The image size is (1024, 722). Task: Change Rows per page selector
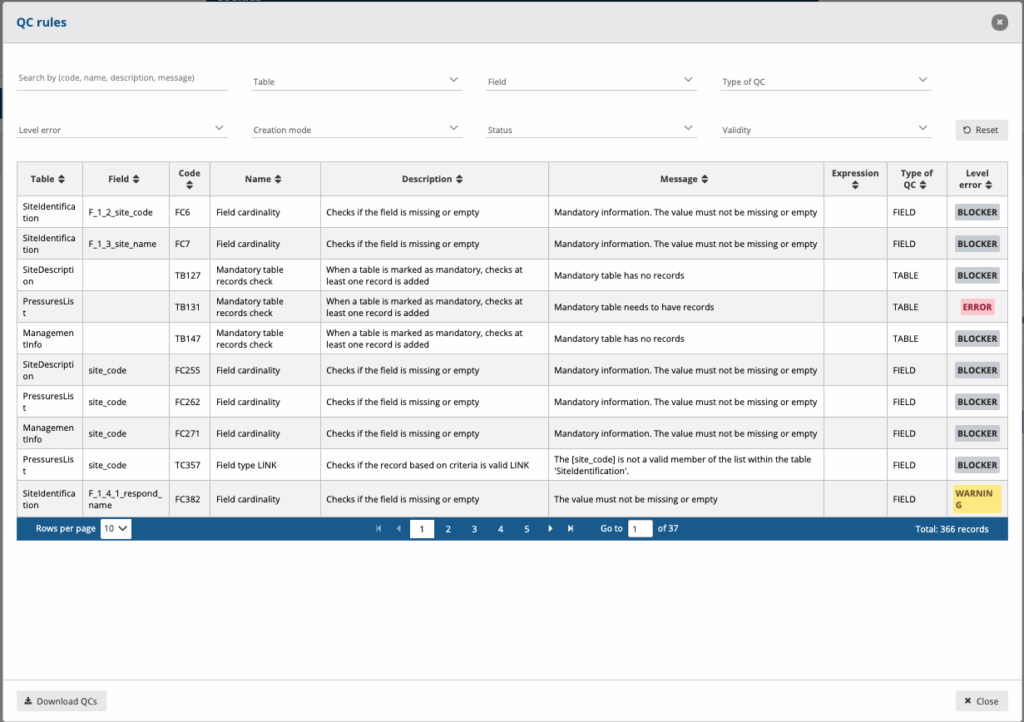click(116, 529)
